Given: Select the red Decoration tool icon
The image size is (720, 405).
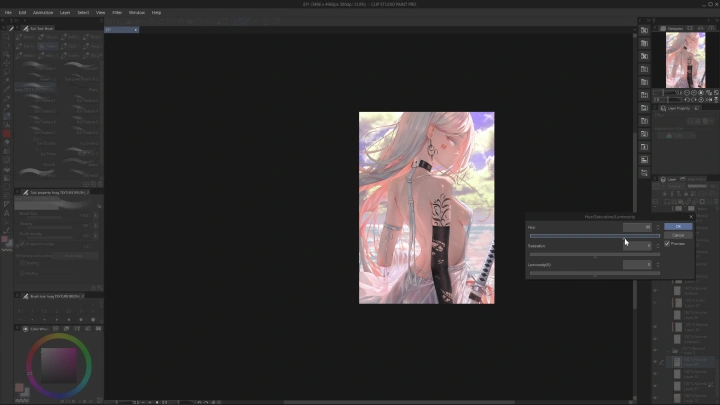Looking at the screenshot, I should (x=6, y=134).
